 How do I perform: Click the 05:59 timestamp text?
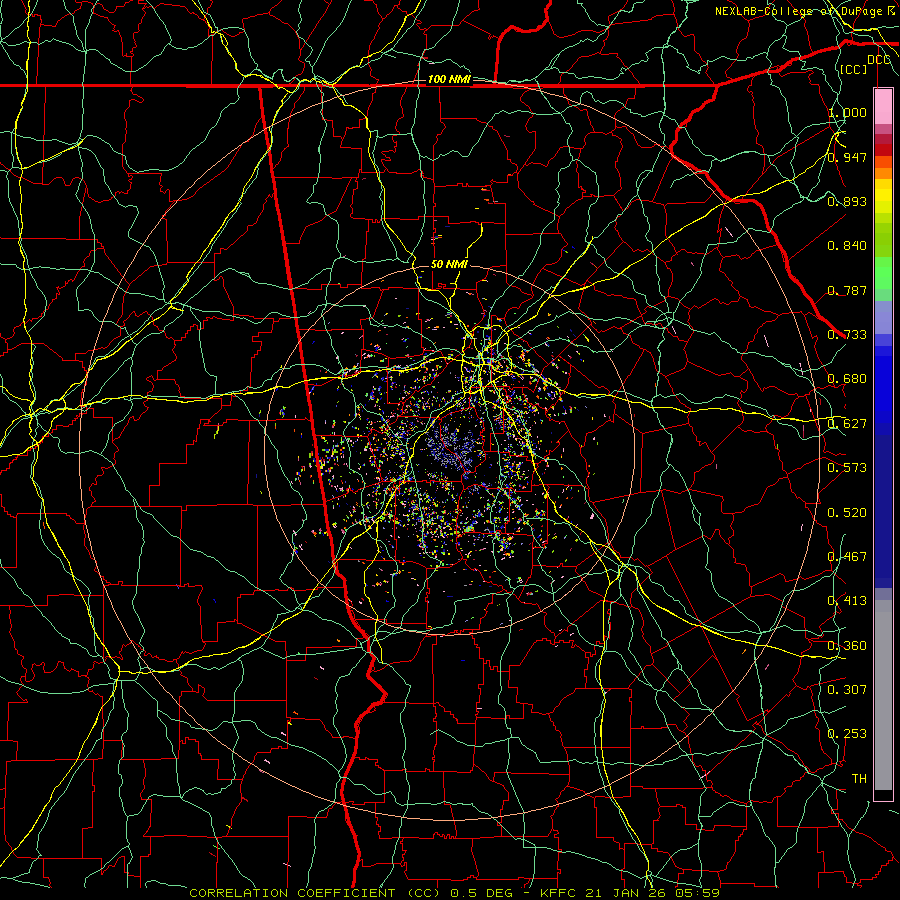coord(697,893)
